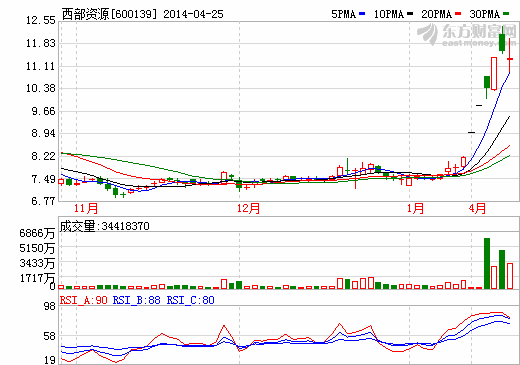The width and height of the screenshot is (520, 365).
Task: Click the 98 RSI axis label
Action: pyautogui.click(x=50, y=306)
